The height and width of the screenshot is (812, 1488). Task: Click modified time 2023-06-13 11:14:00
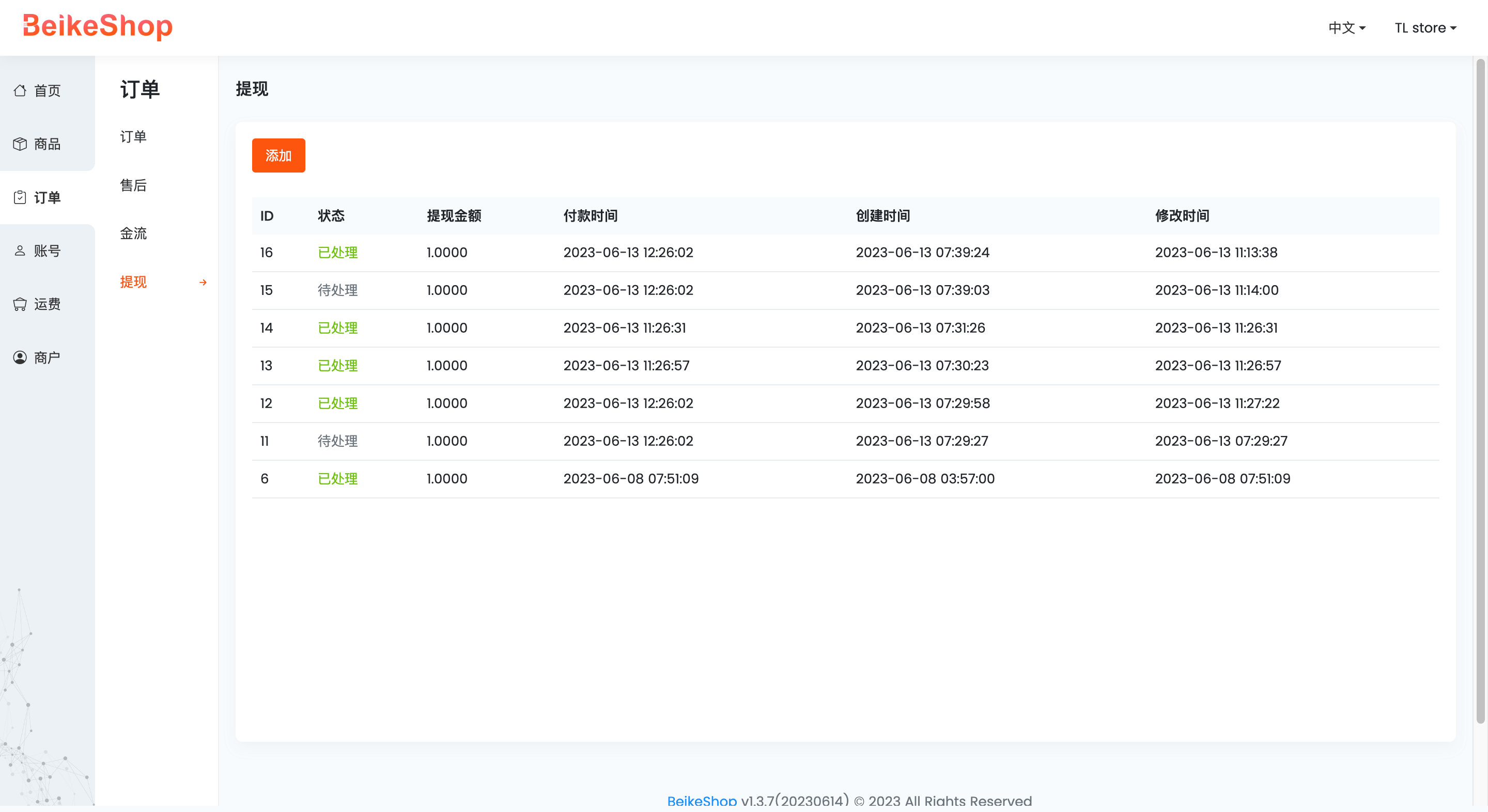click(x=1217, y=290)
